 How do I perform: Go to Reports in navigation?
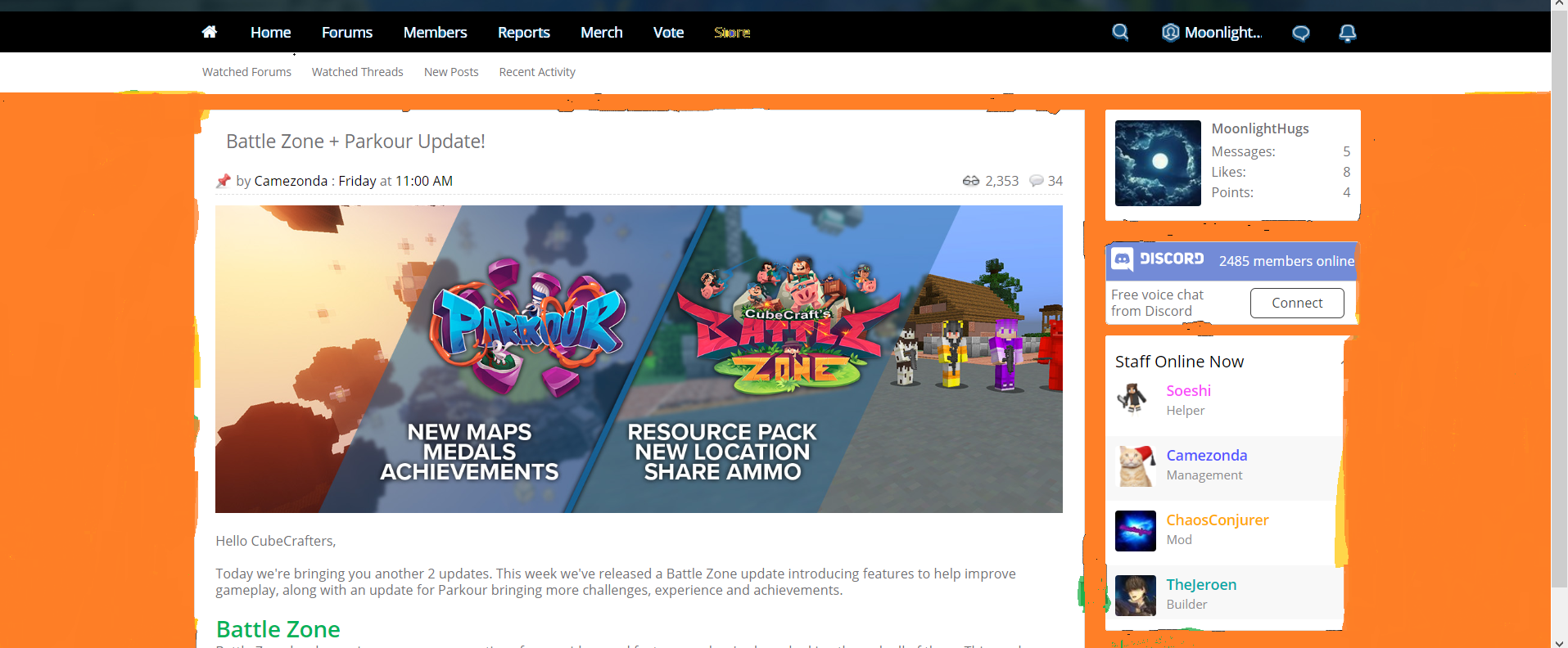click(x=523, y=33)
